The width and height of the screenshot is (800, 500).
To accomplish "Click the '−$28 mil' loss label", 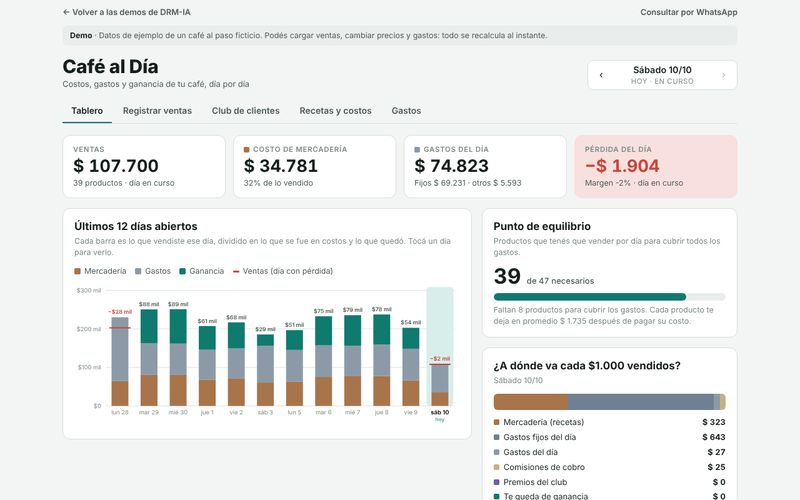I will tap(120, 312).
